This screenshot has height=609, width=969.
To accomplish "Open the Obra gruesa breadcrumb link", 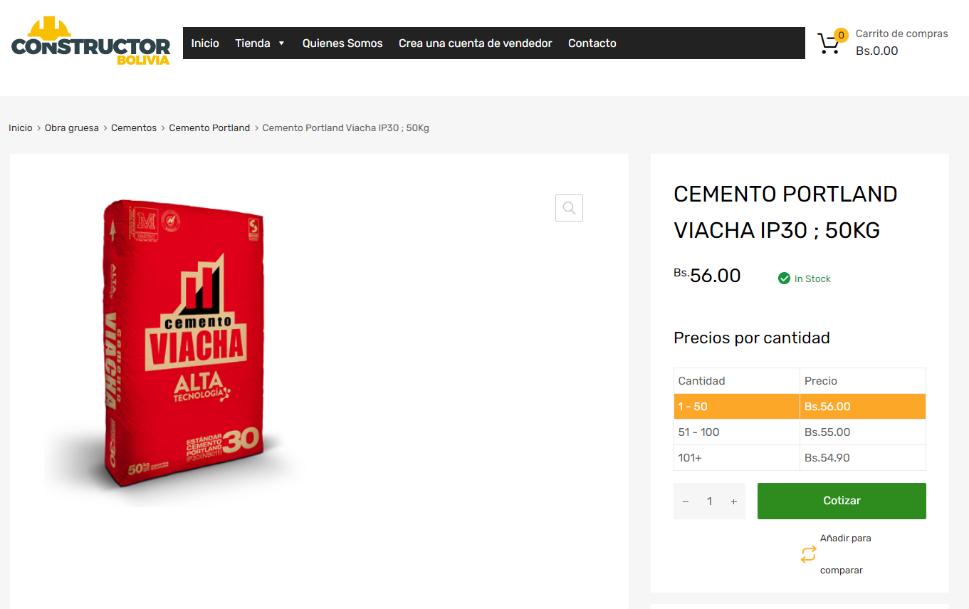I will click(x=72, y=128).
